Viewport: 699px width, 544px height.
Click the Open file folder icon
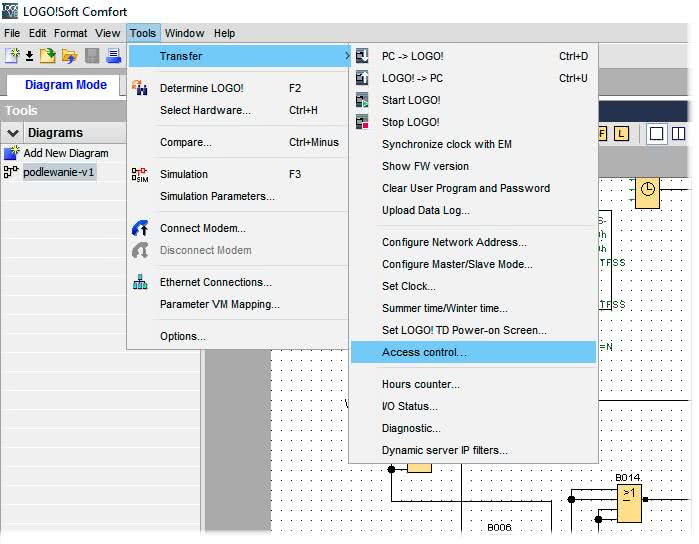click(69, 56)
